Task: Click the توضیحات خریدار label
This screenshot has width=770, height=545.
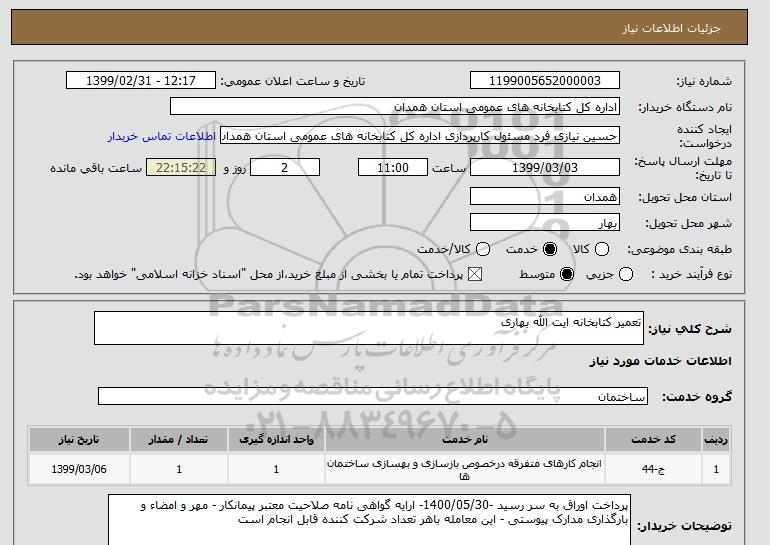Action: click(684, 526)
